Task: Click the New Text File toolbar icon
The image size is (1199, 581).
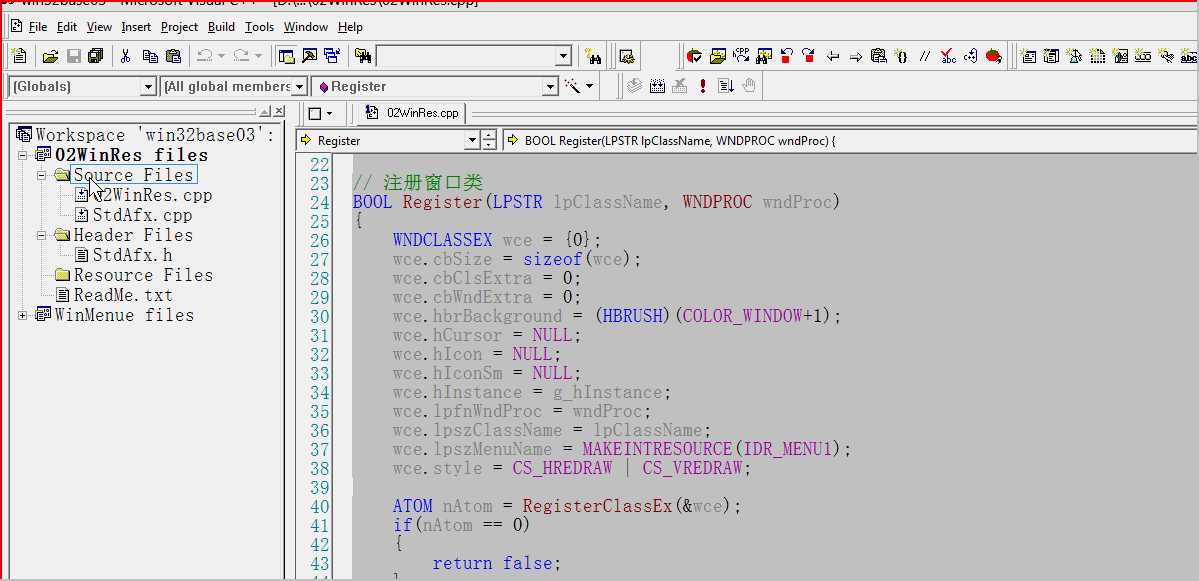Action: point(19,56)
